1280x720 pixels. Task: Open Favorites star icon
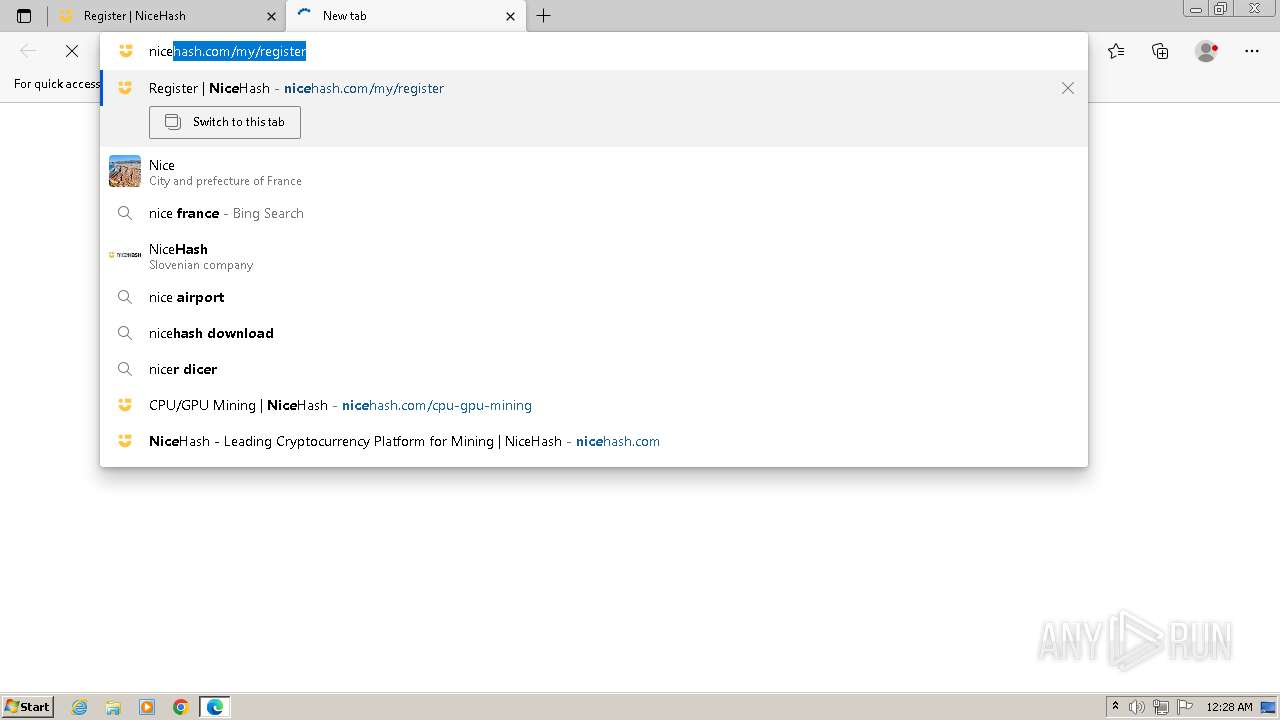coord(1116,51)
